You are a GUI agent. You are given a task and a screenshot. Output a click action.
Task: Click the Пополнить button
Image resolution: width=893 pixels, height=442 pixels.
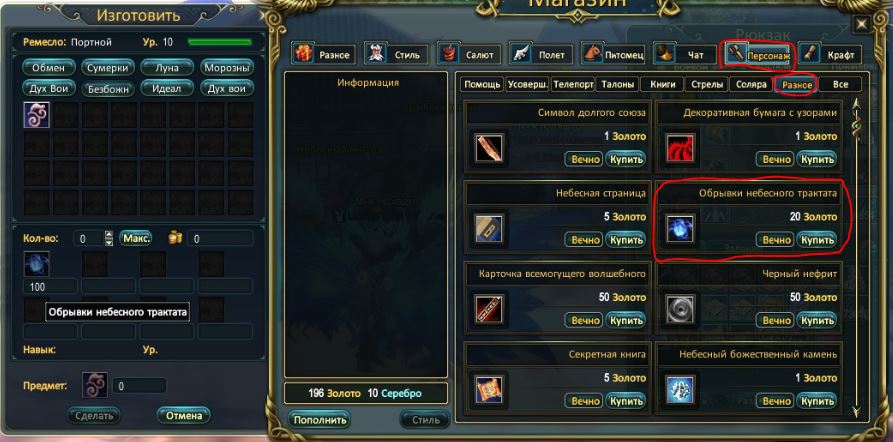319,420
